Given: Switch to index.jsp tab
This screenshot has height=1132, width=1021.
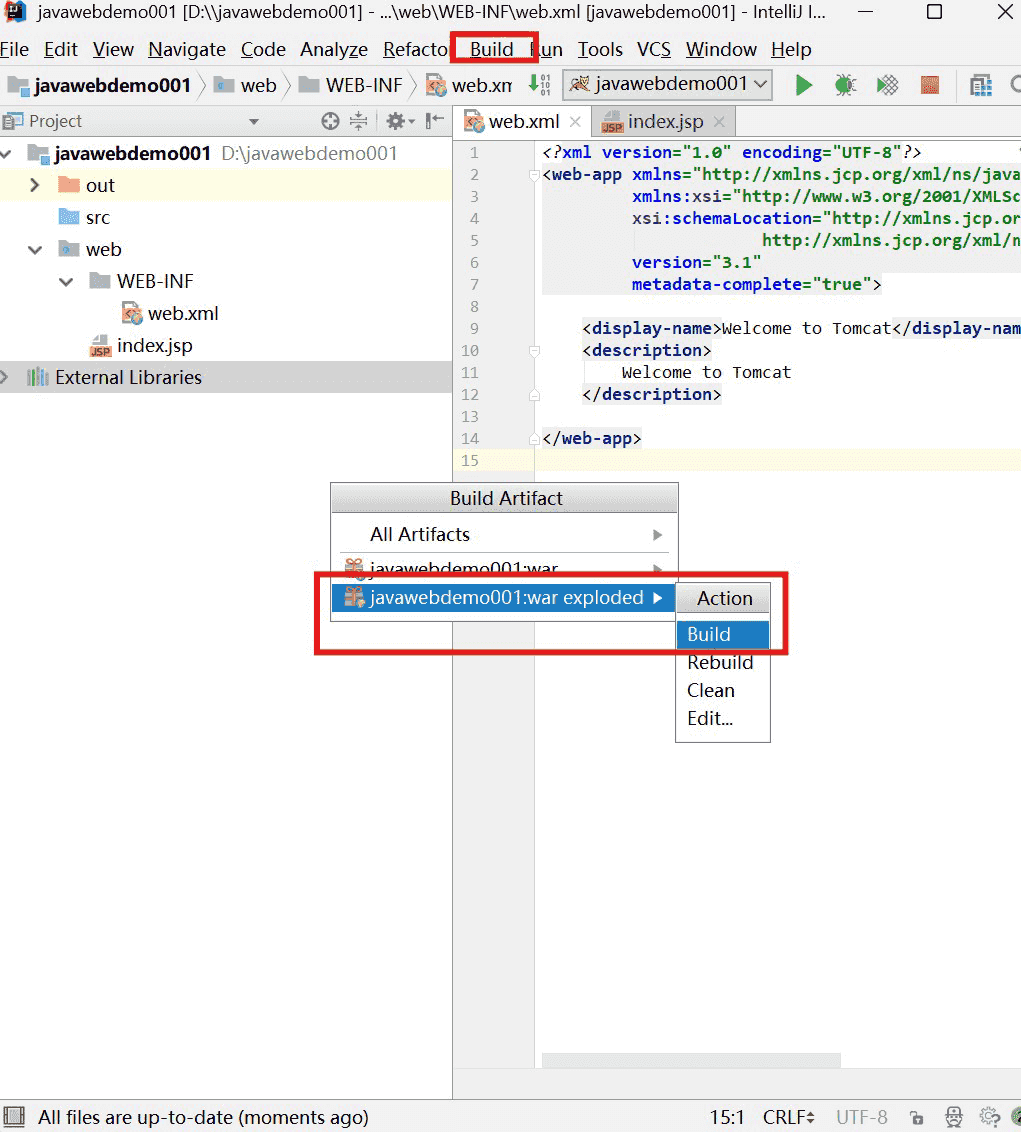Looking at the screenshot, I should (x=664, y=122).
